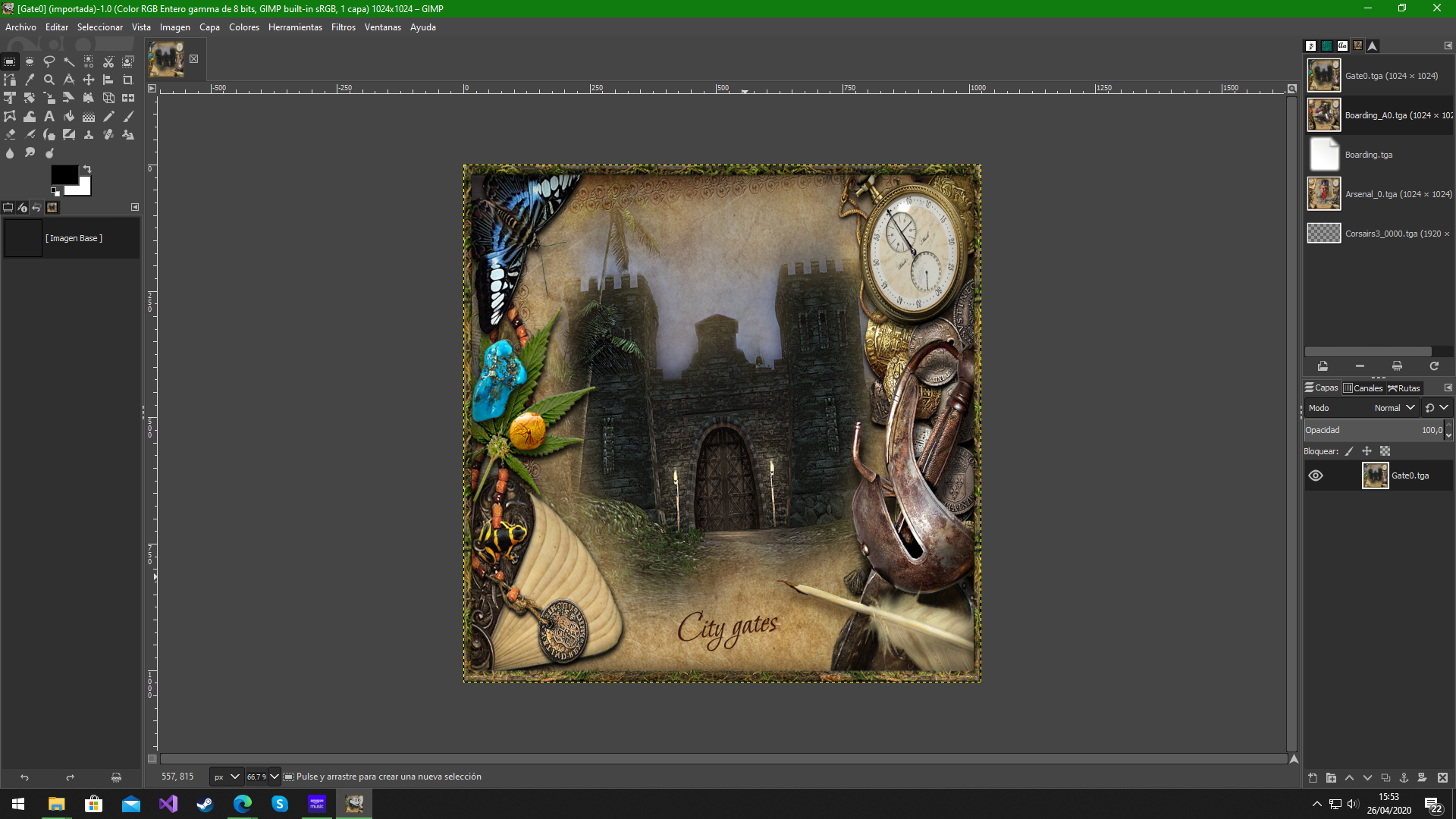This screenshot has height=819, width=1456.
Task: Select the Free Select lasso tool
Action: coord(49,61)
